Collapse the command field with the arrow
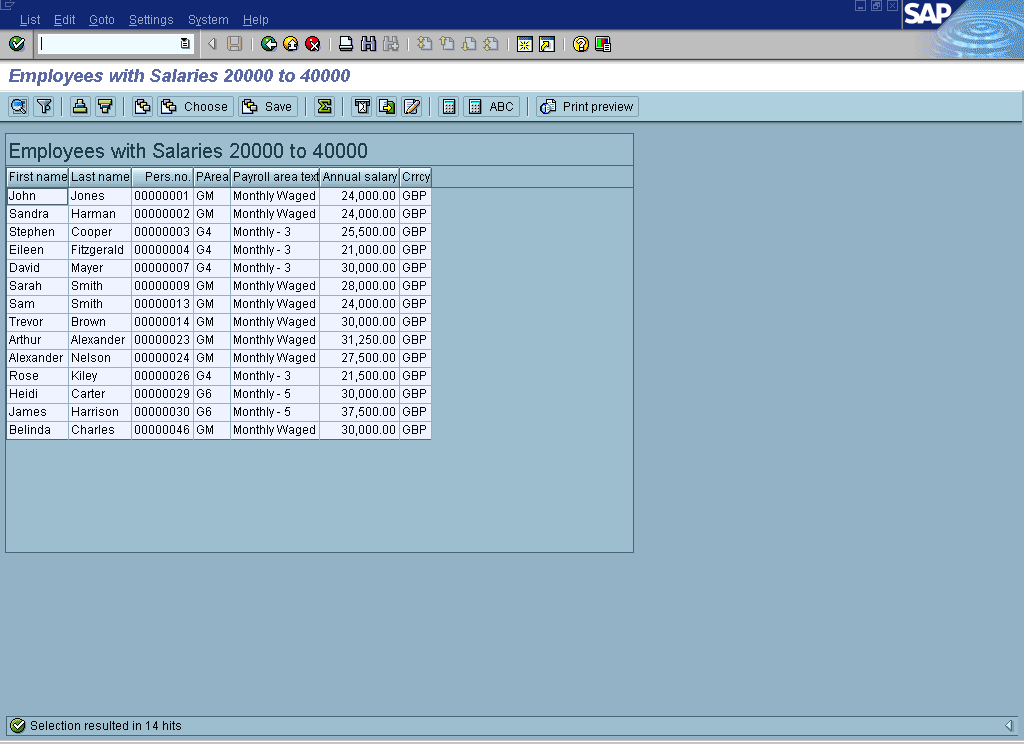The height and width of the screenshot is (744, 1024). point(212,44)
